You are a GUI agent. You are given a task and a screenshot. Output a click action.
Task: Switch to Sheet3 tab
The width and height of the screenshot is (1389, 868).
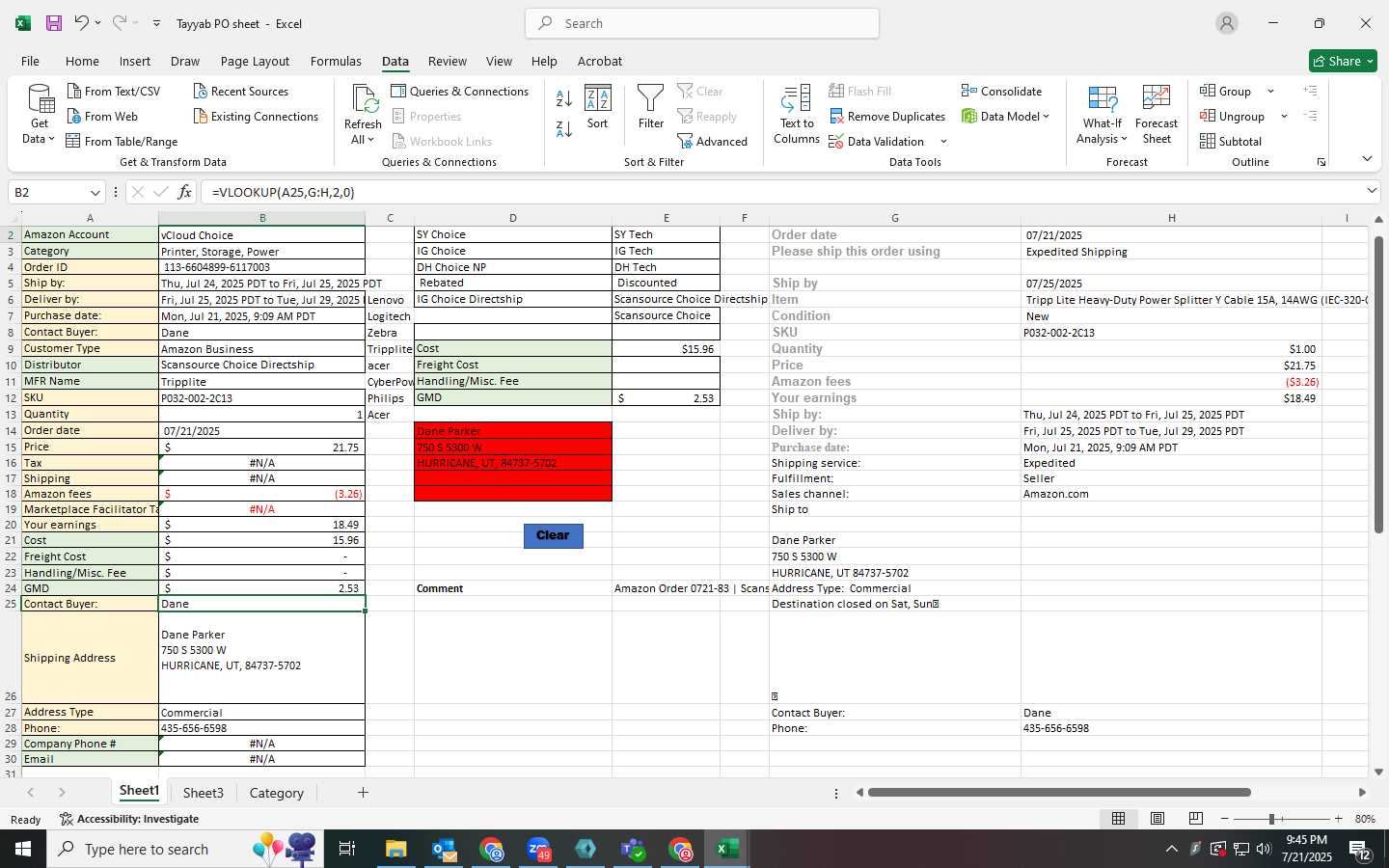[204, 793]
